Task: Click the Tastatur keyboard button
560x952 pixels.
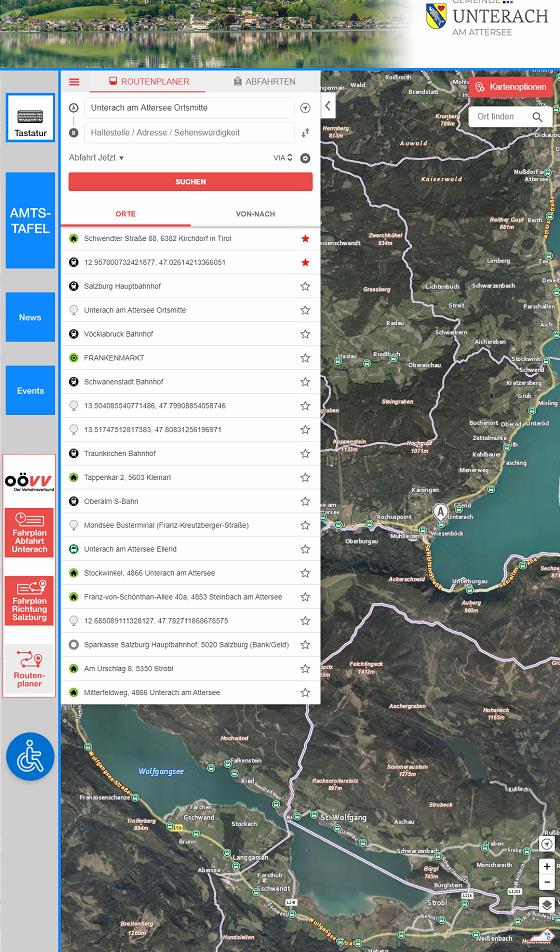Action: pos(30,118)
